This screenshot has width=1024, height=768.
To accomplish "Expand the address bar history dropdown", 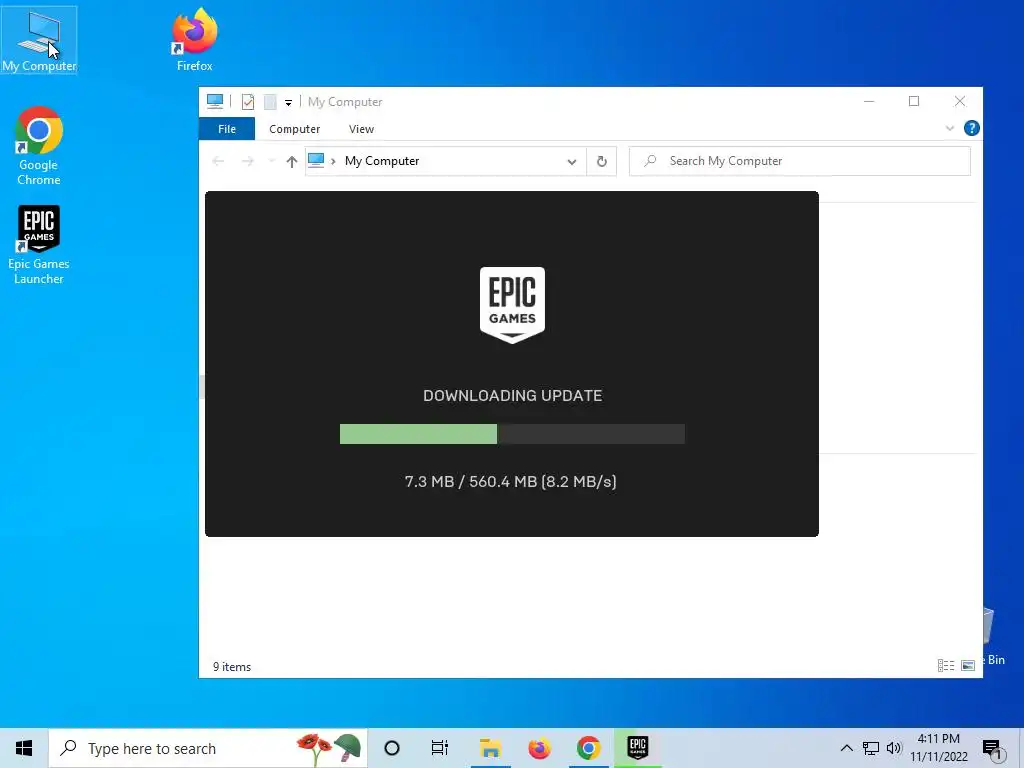I will 571,161.
